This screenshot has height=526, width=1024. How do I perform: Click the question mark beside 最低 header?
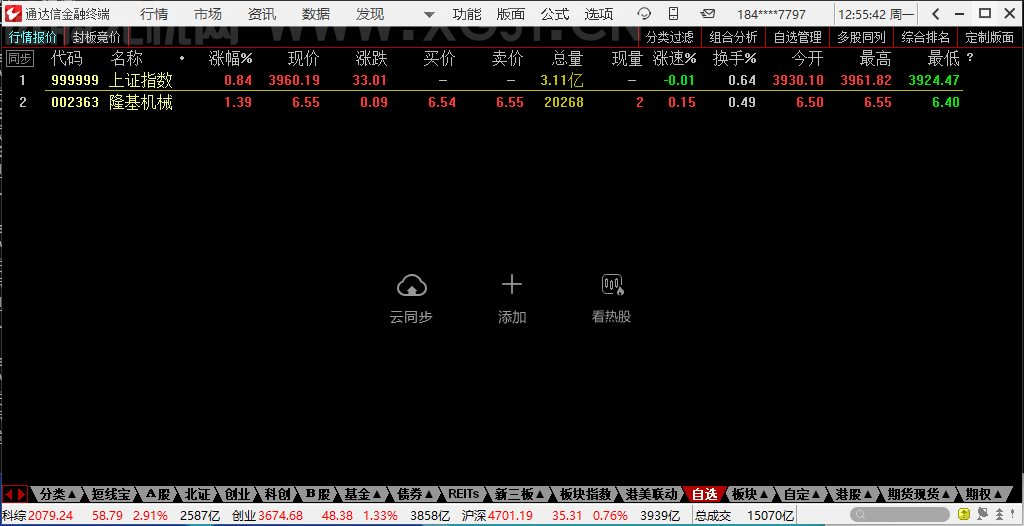coord(970,59)
